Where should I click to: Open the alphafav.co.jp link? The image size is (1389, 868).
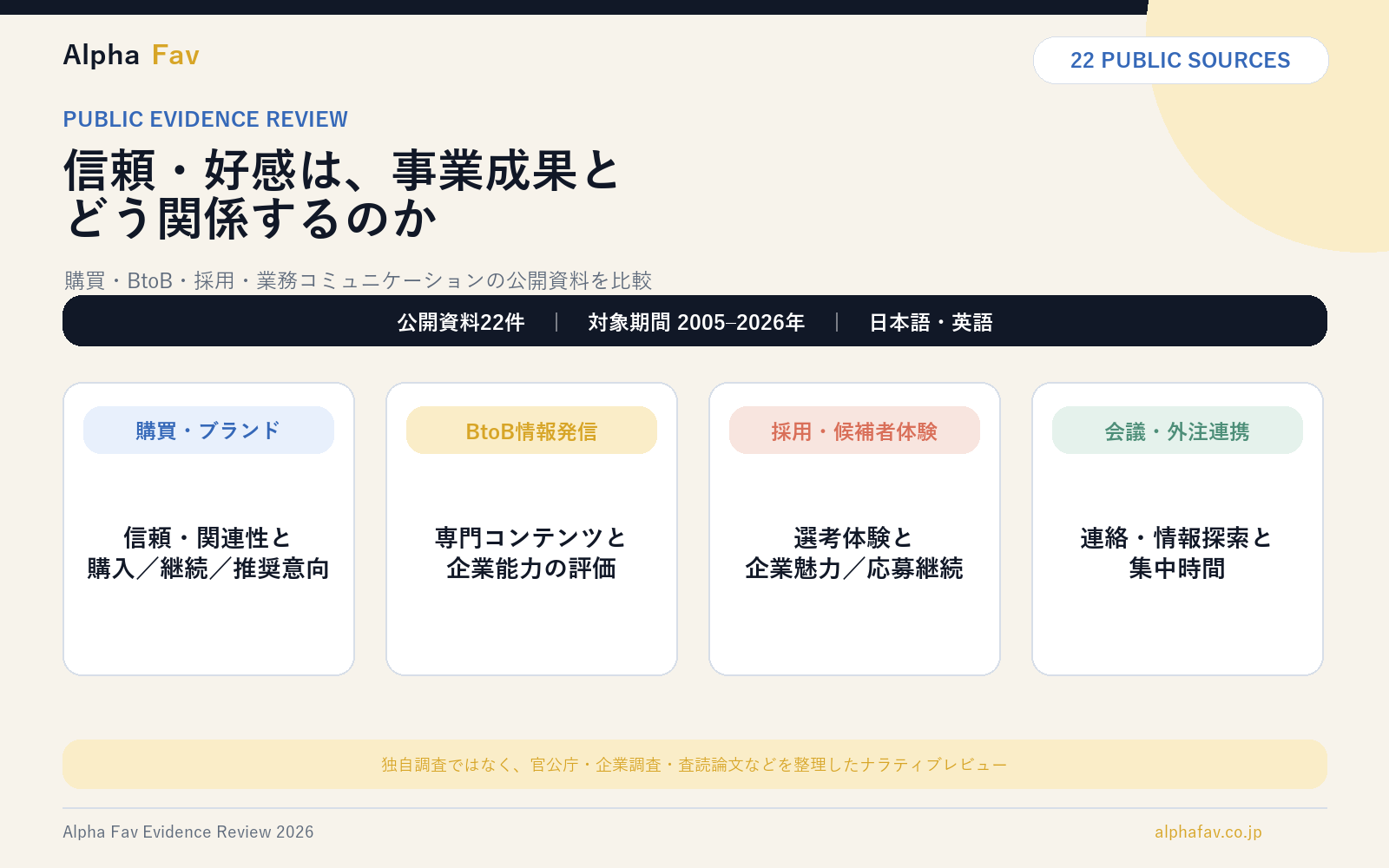click(1208, 832)
